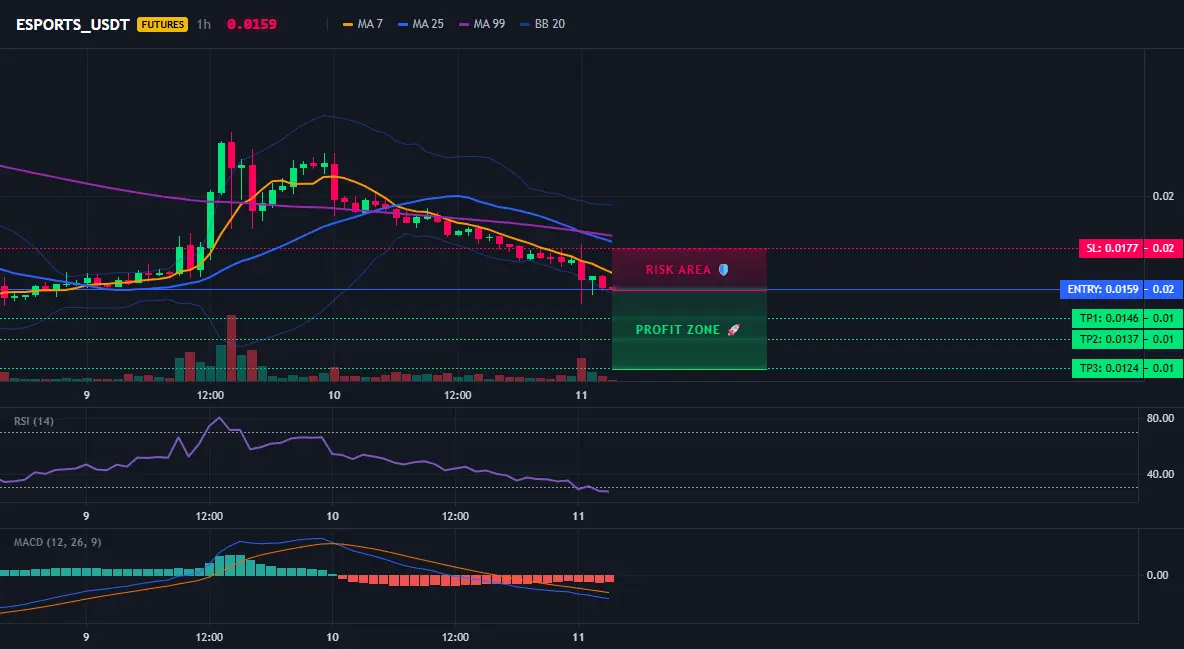Click the ENTRY: 0.0159 price label
The width and height of the screenshot is (1184, 649).
(x=1102, y=289)
